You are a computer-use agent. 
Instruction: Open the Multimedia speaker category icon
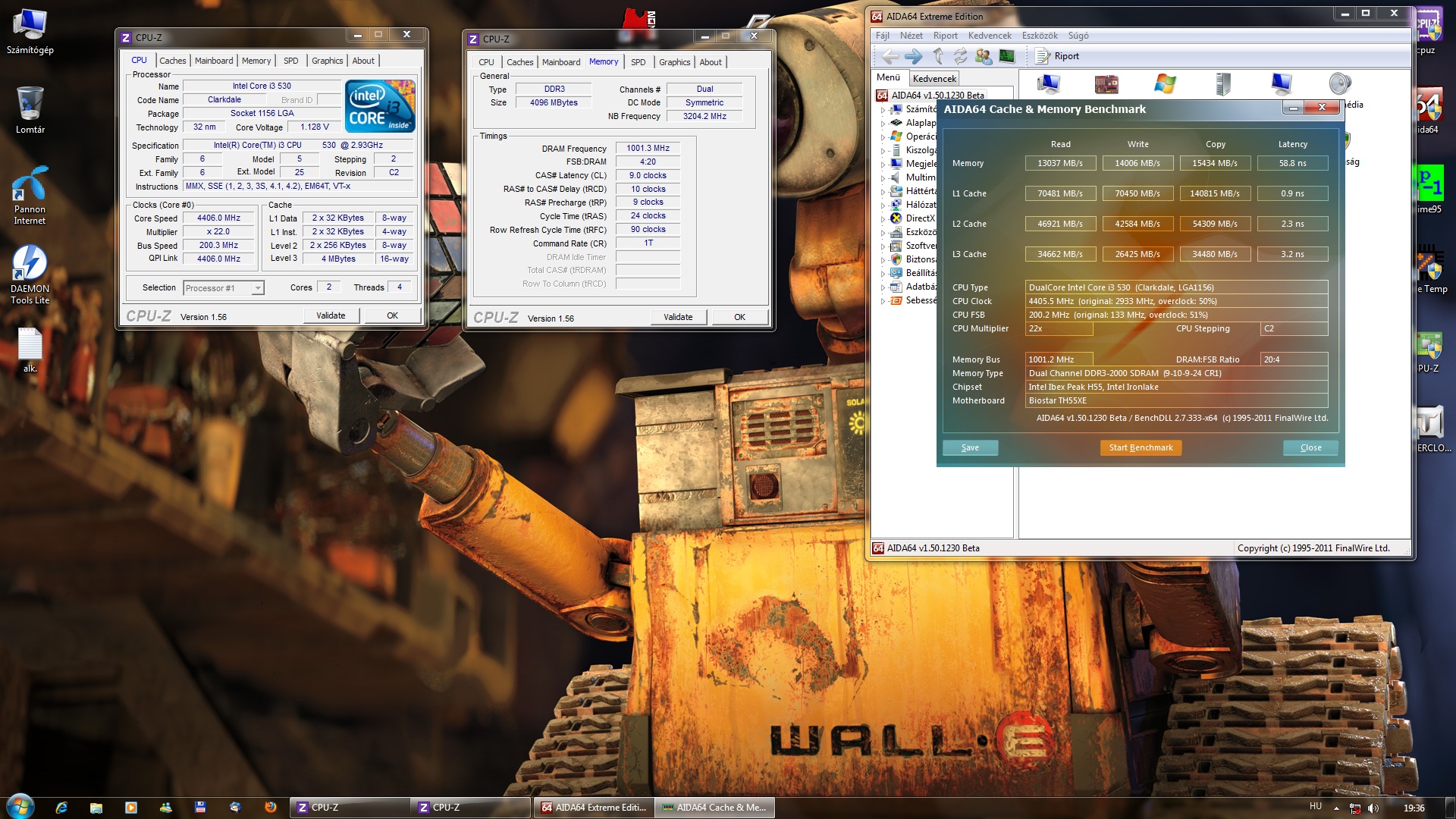pos(1340,84)
